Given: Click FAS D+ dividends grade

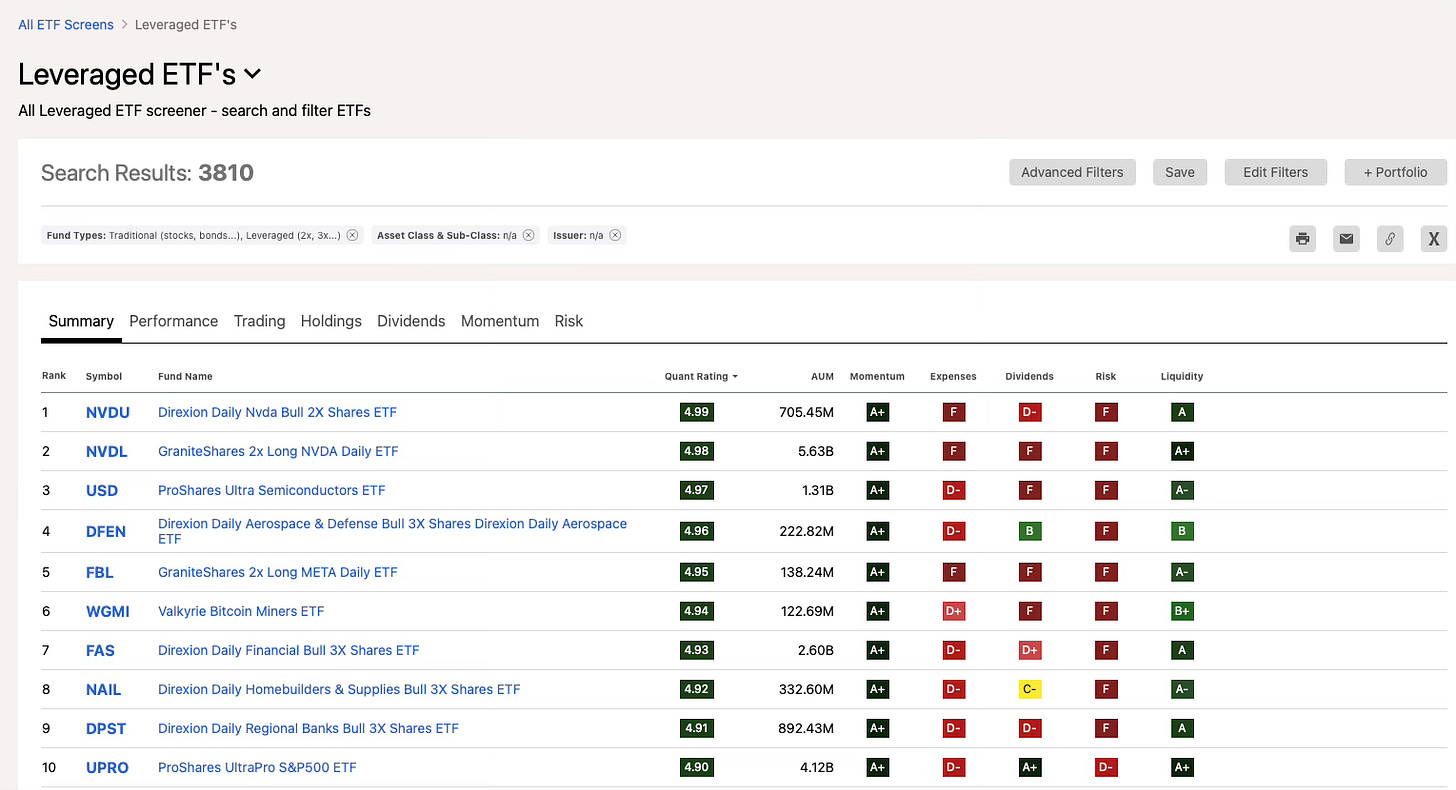Looking at the screenshot, I should (x=1029, y=650).
